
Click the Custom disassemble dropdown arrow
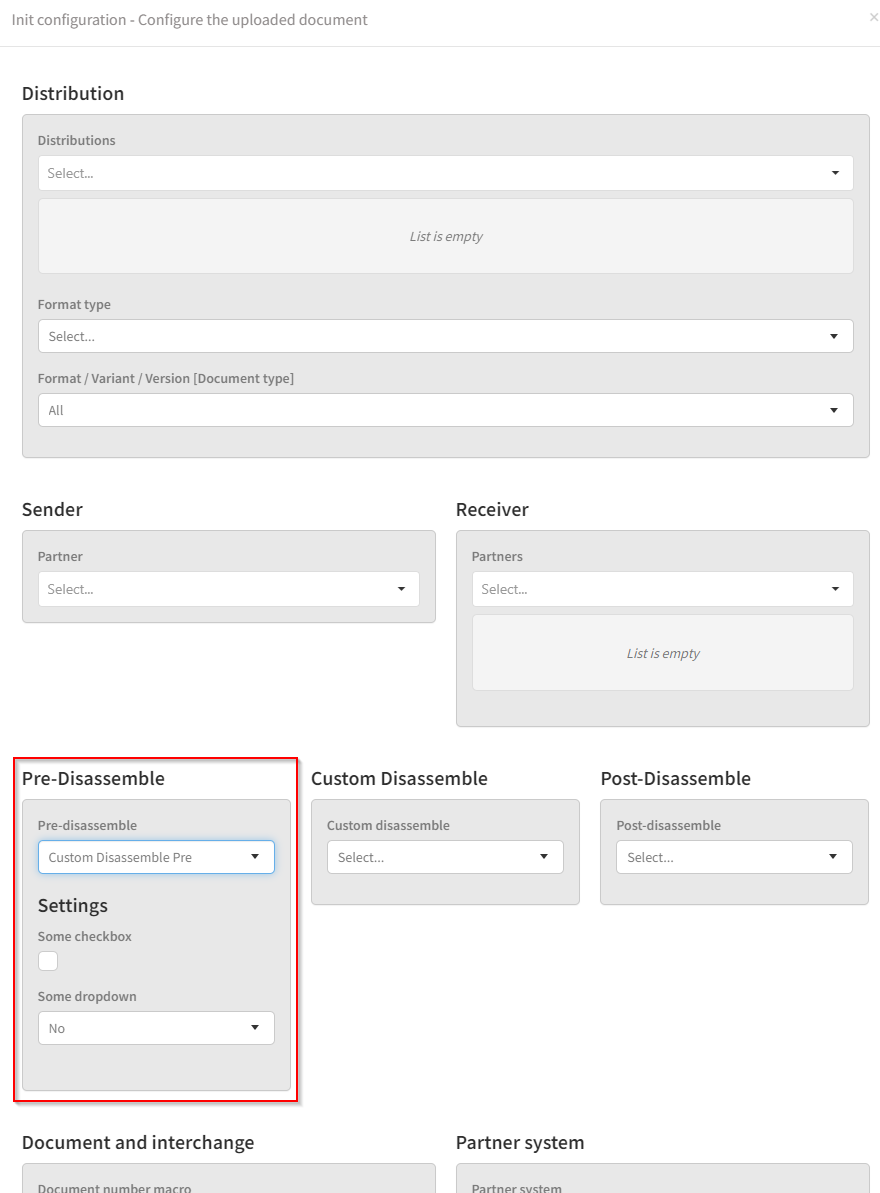click(544, 857)
